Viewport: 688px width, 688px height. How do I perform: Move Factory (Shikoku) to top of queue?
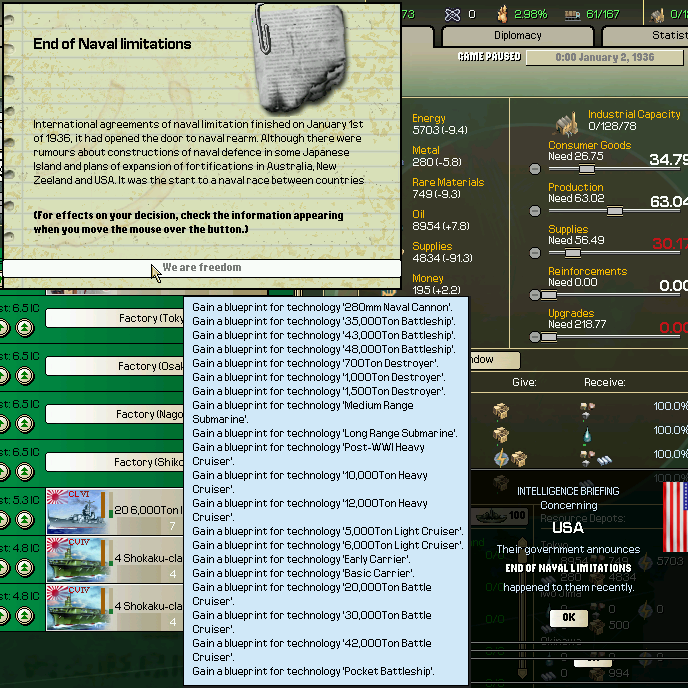pos(25,472)
